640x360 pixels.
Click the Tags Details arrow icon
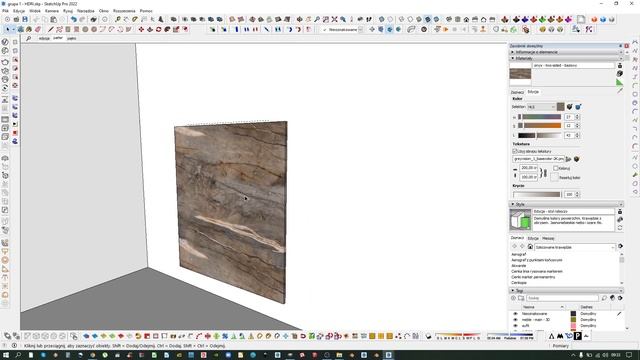pyautogui.click(x=620, y=298)
